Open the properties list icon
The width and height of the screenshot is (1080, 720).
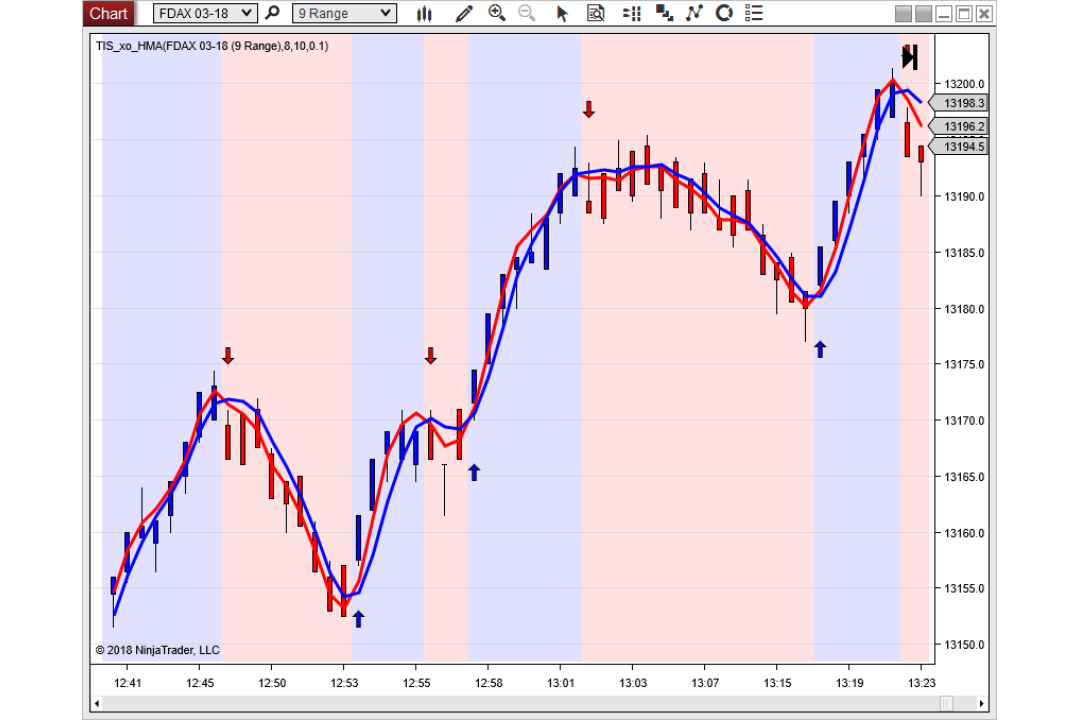point(754,13)
